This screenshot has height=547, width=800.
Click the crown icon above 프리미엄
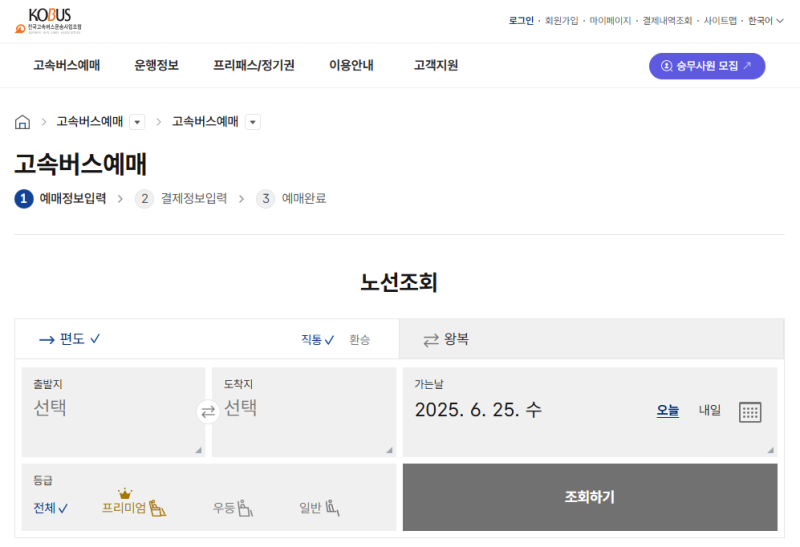[x=125, y=493]
